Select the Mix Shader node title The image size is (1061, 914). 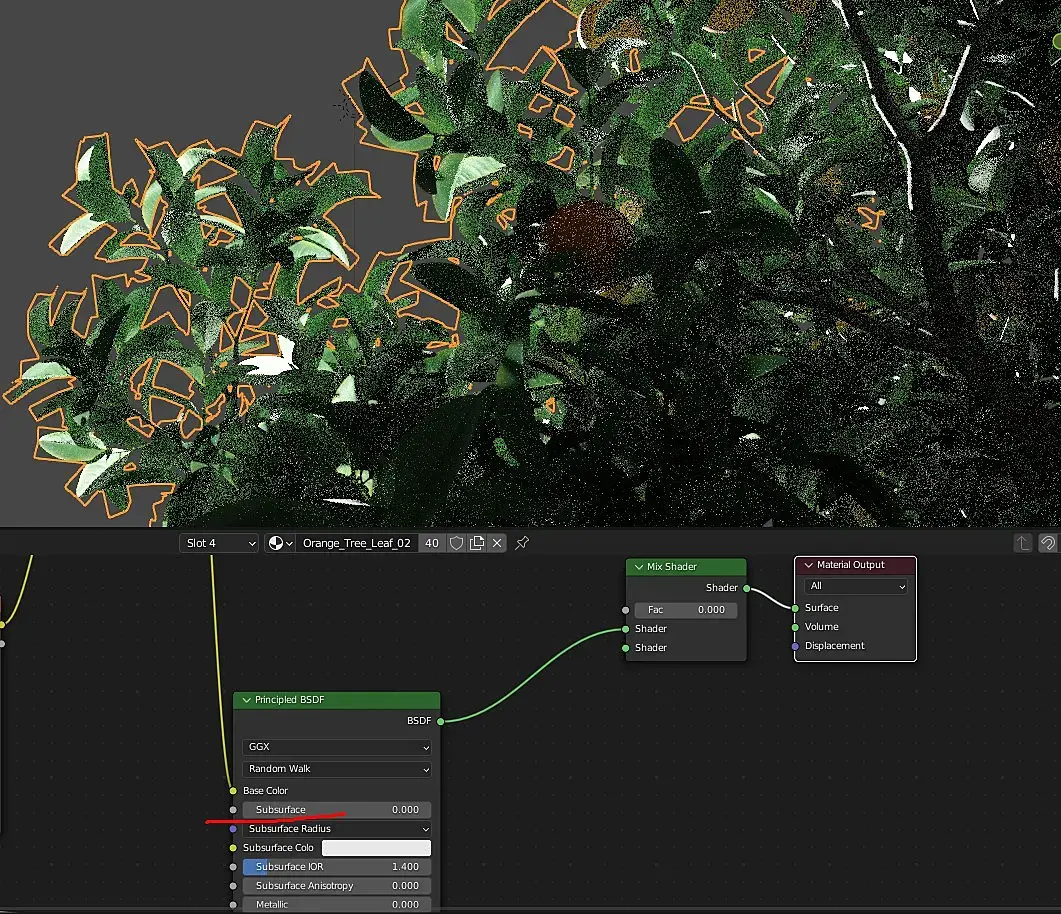671,567
